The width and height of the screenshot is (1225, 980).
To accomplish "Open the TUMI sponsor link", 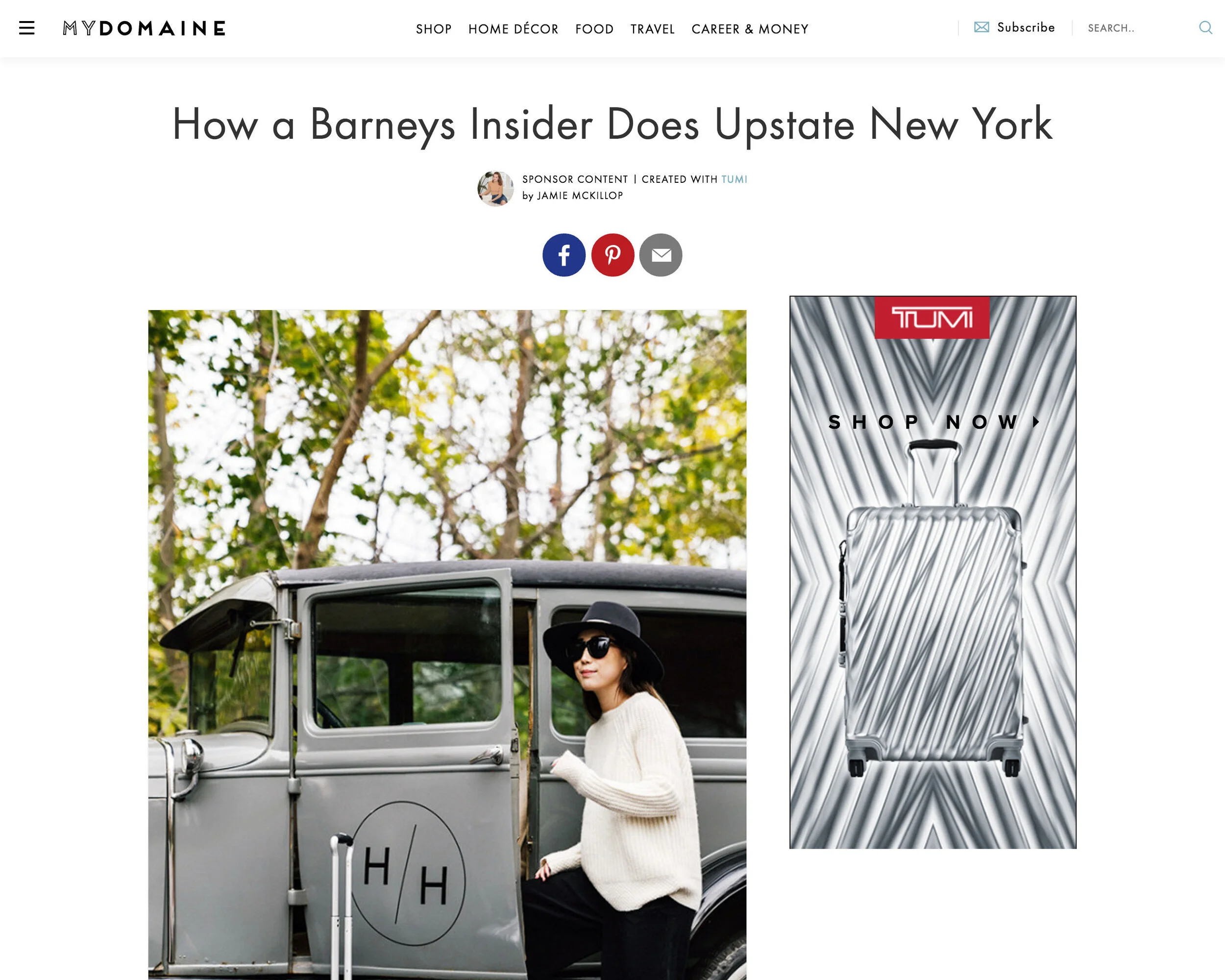I will (x=734, y=179).
